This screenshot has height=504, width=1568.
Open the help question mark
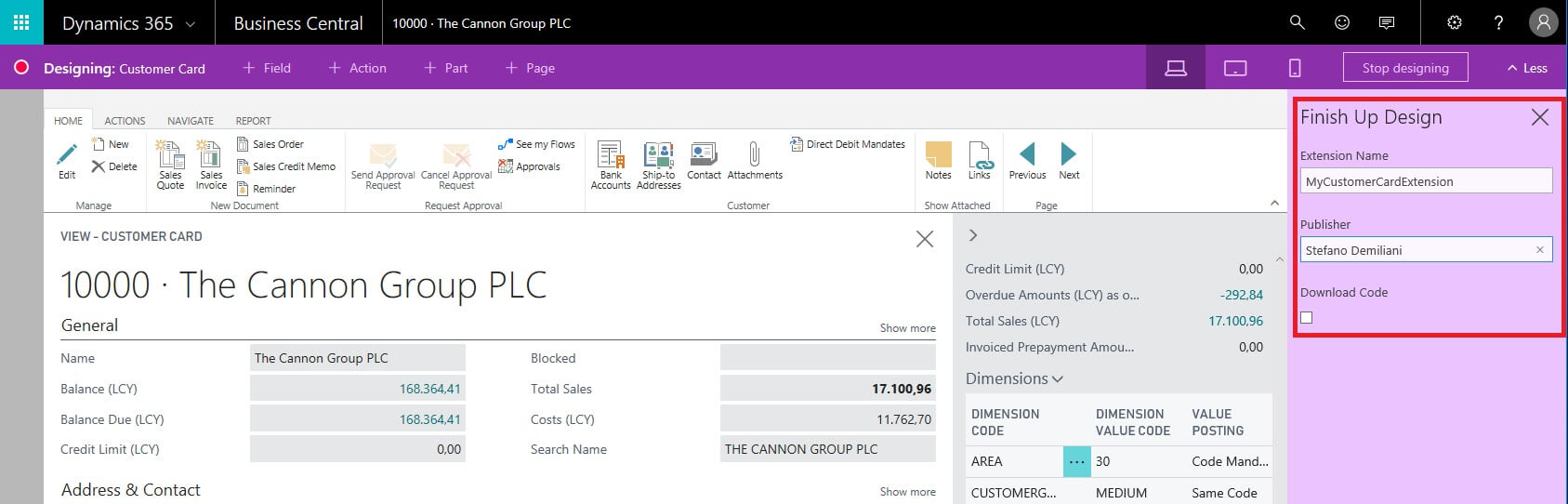tap(1498, 22)
